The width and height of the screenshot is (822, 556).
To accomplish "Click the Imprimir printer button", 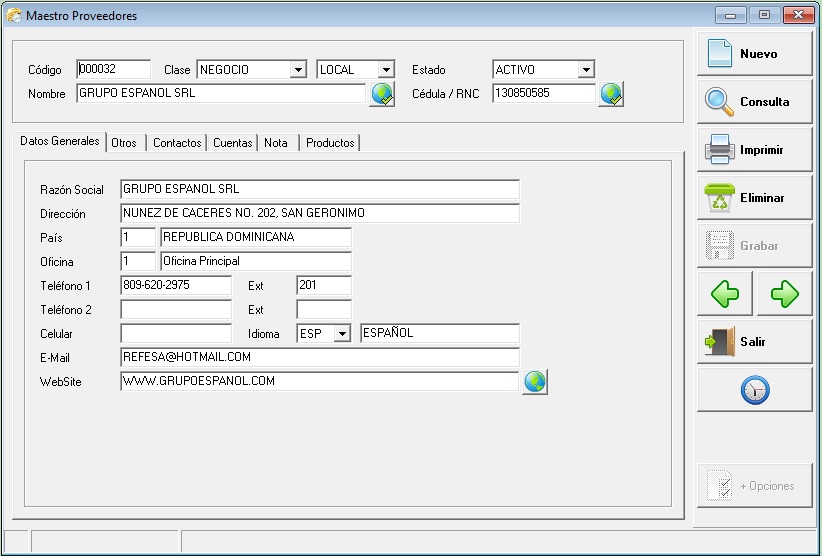I will [754, 150].
